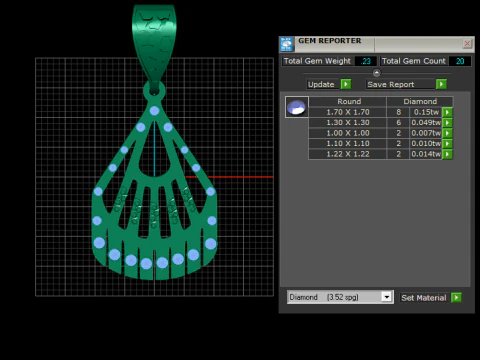
Task: Click Save Report button
Action: 400,84
